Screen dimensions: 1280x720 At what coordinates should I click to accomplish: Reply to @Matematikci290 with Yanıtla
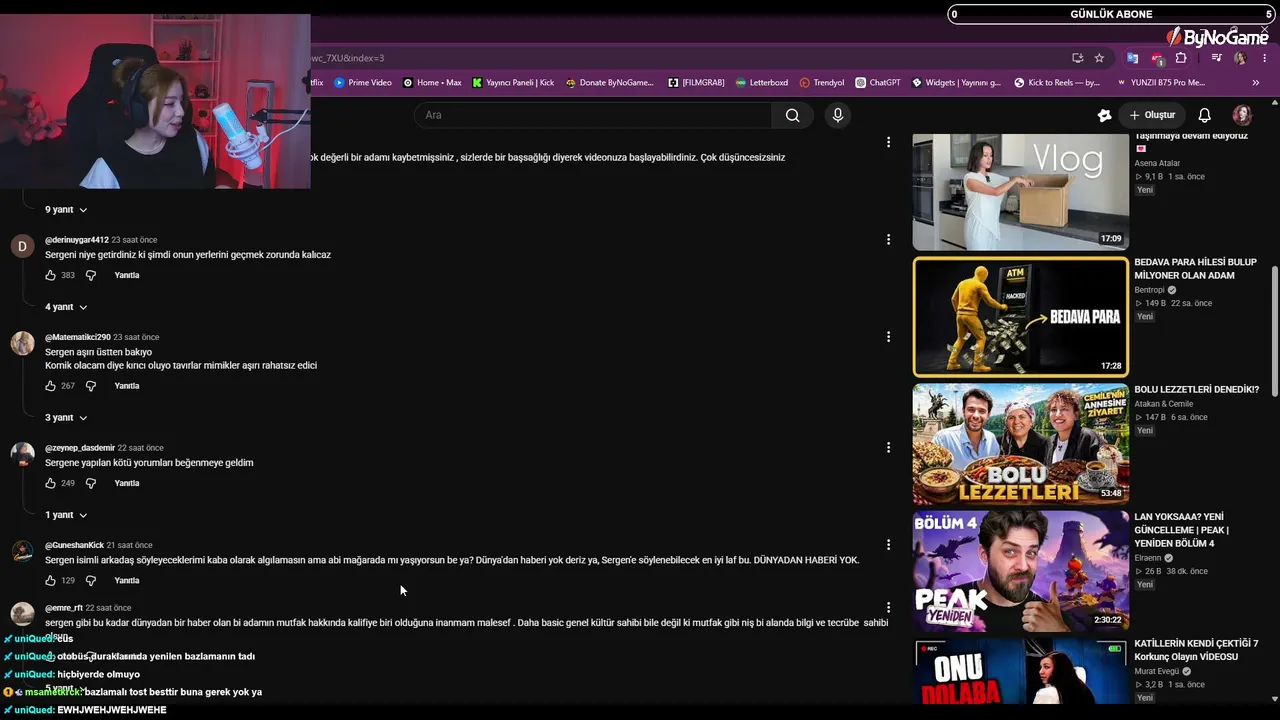[127, 386]
